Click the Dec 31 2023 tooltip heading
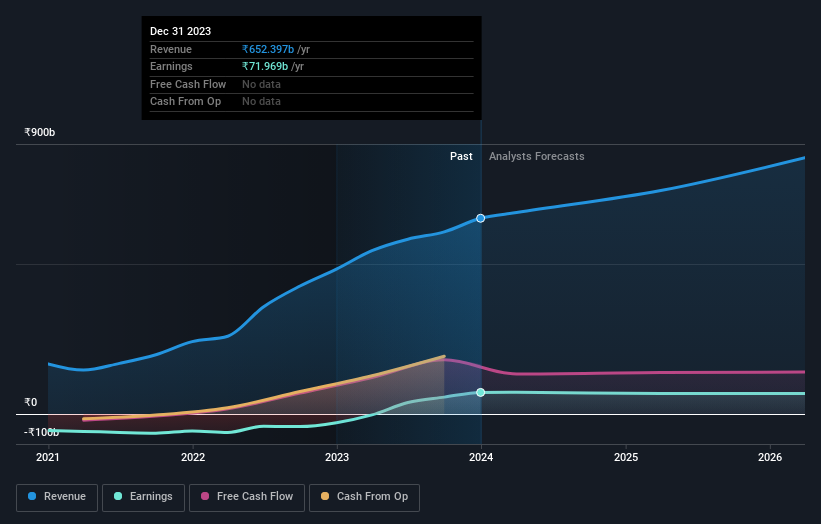Image resolution: width=821 pixels, height=524 pixels. pyautogui.click(x=181, y=31)
